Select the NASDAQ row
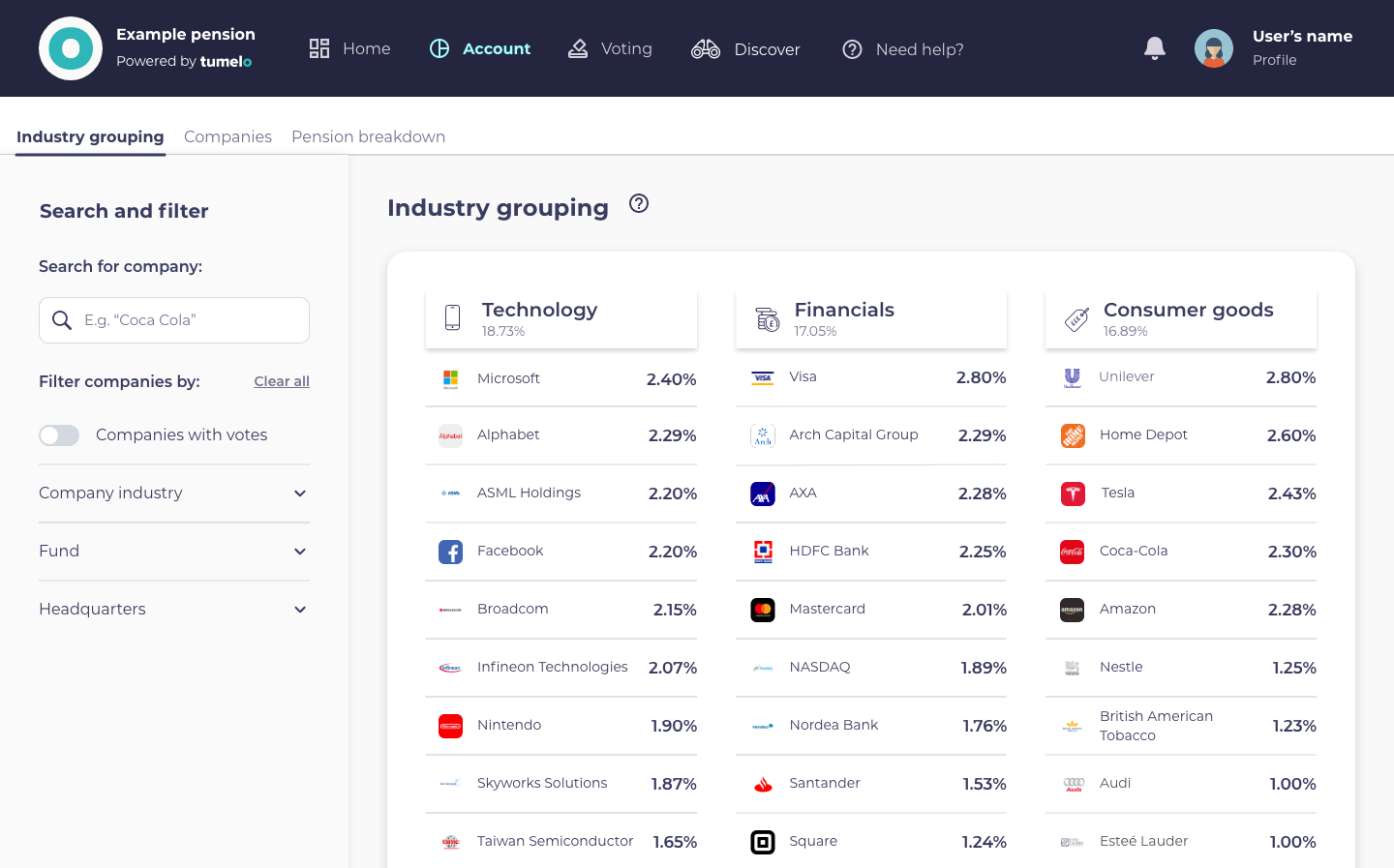 pos(871,668)
